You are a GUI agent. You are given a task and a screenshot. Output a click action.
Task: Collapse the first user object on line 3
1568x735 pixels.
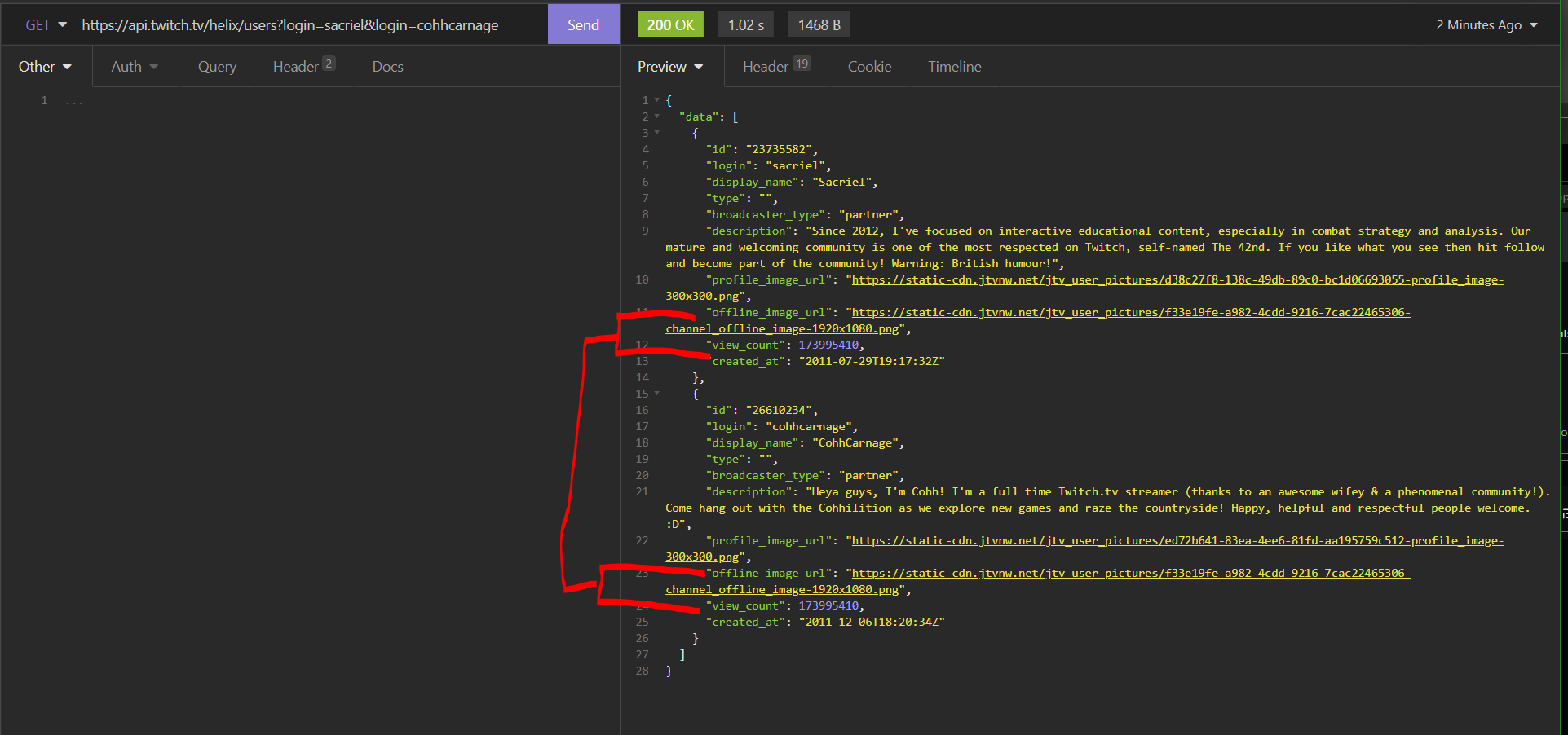656,133
